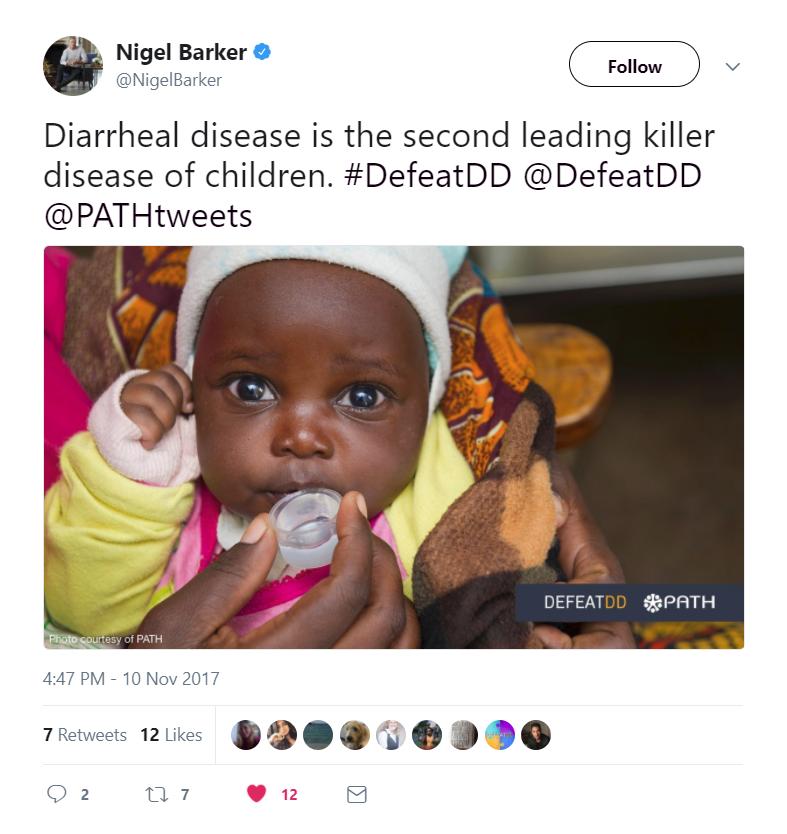Open the tweet timestamp 4:47 PM - 10 Nov 2017
787x834 pixels.
coord(131,679)
